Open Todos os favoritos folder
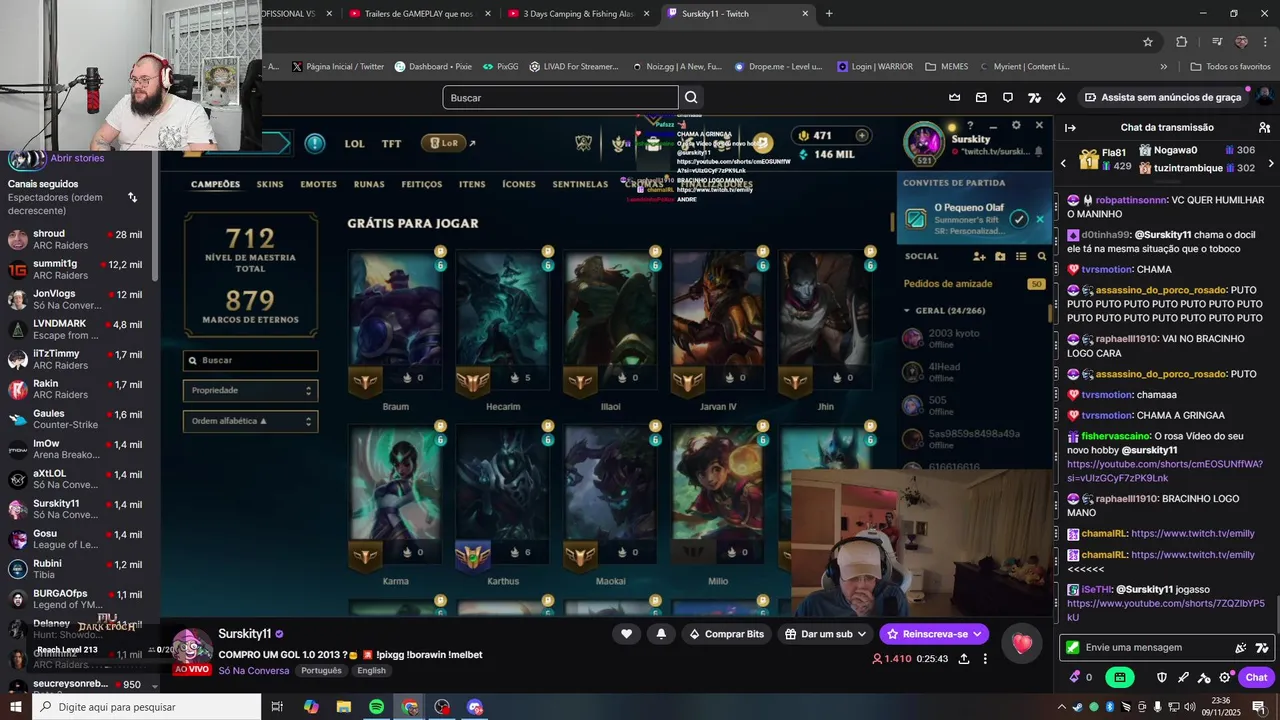Screen dimensions: 1280x720 click(x=1230, y=67)
